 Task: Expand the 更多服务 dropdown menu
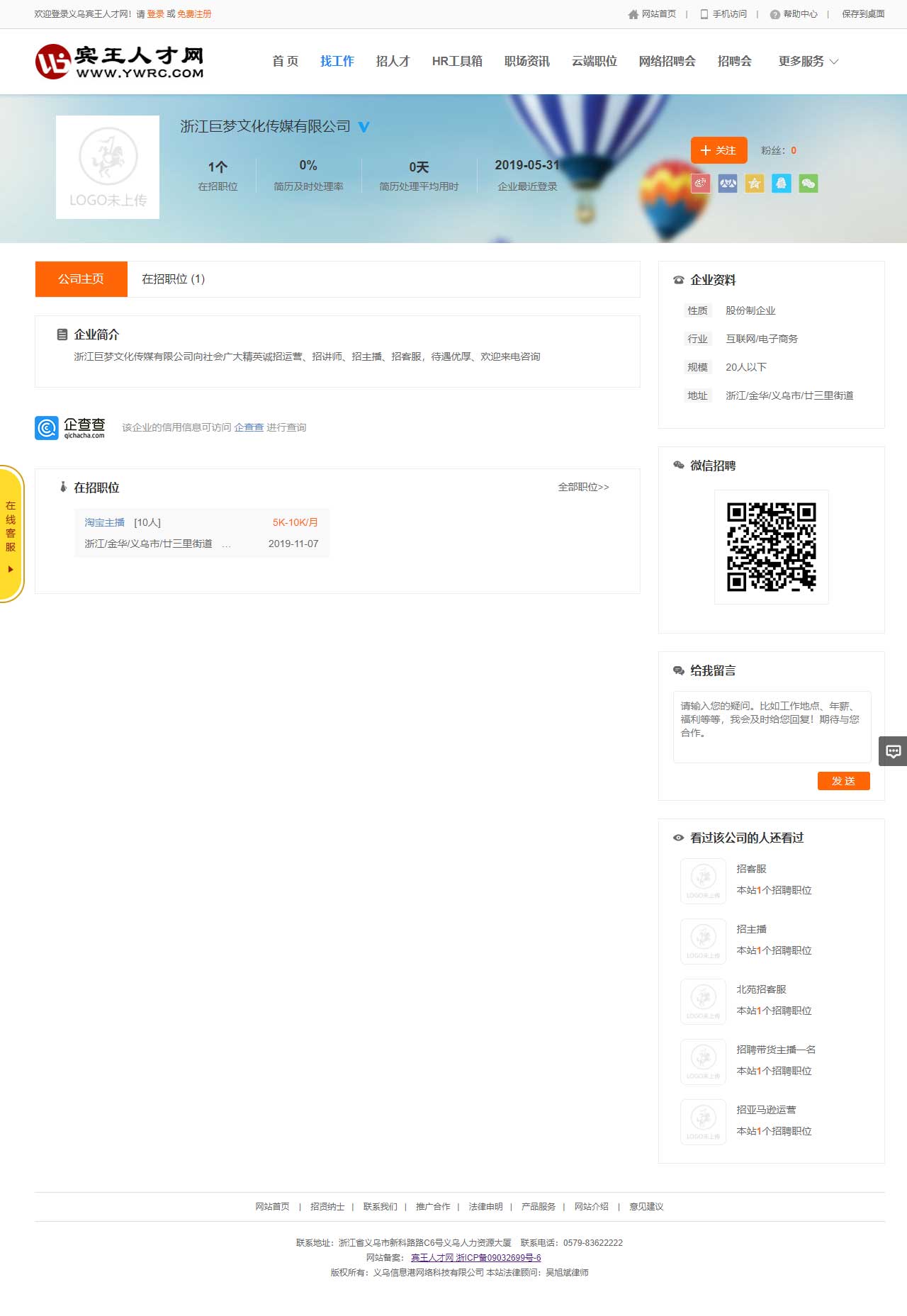[808, 62]
